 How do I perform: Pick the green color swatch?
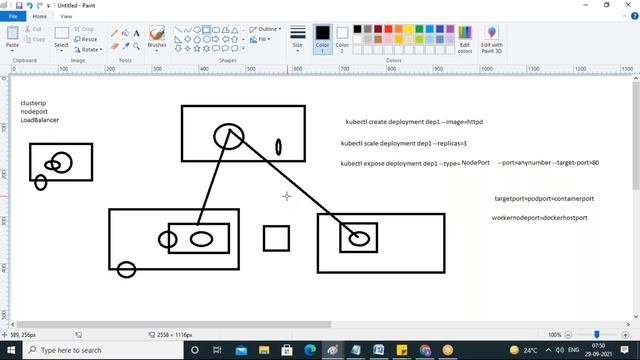tap(419, 29)
